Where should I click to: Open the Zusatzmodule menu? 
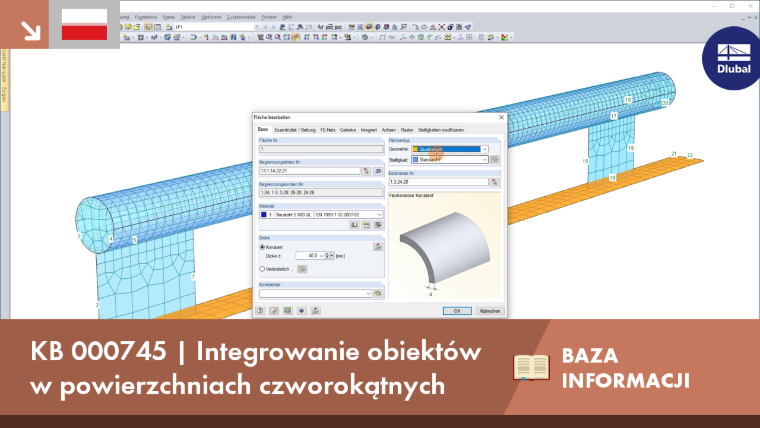241,17
